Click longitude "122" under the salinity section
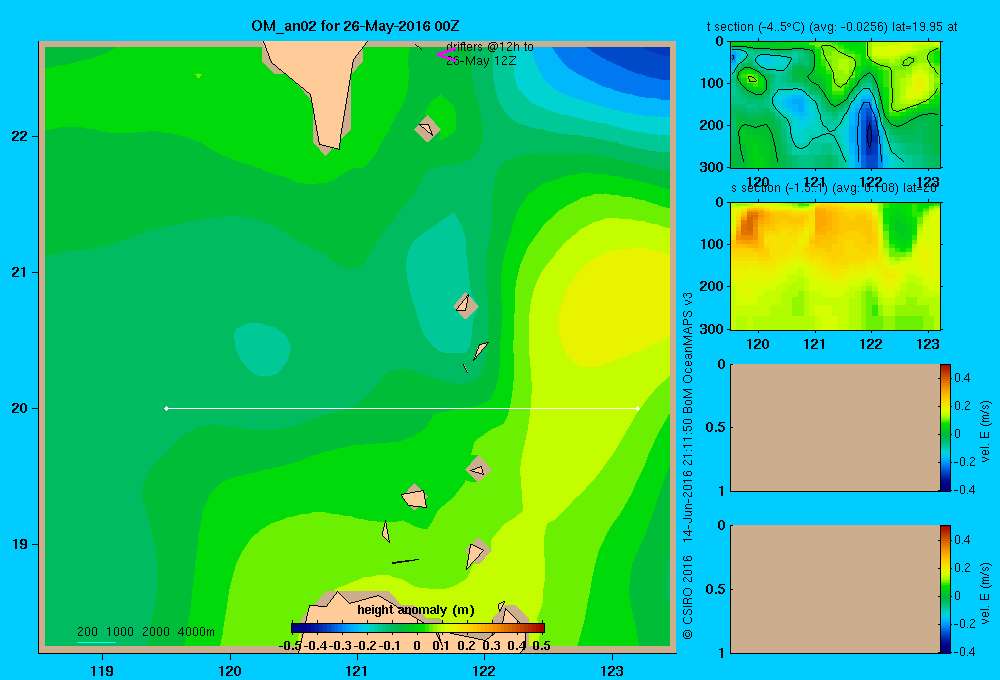Viewport: 1000px width, 680px height. (x=871, y=344)
